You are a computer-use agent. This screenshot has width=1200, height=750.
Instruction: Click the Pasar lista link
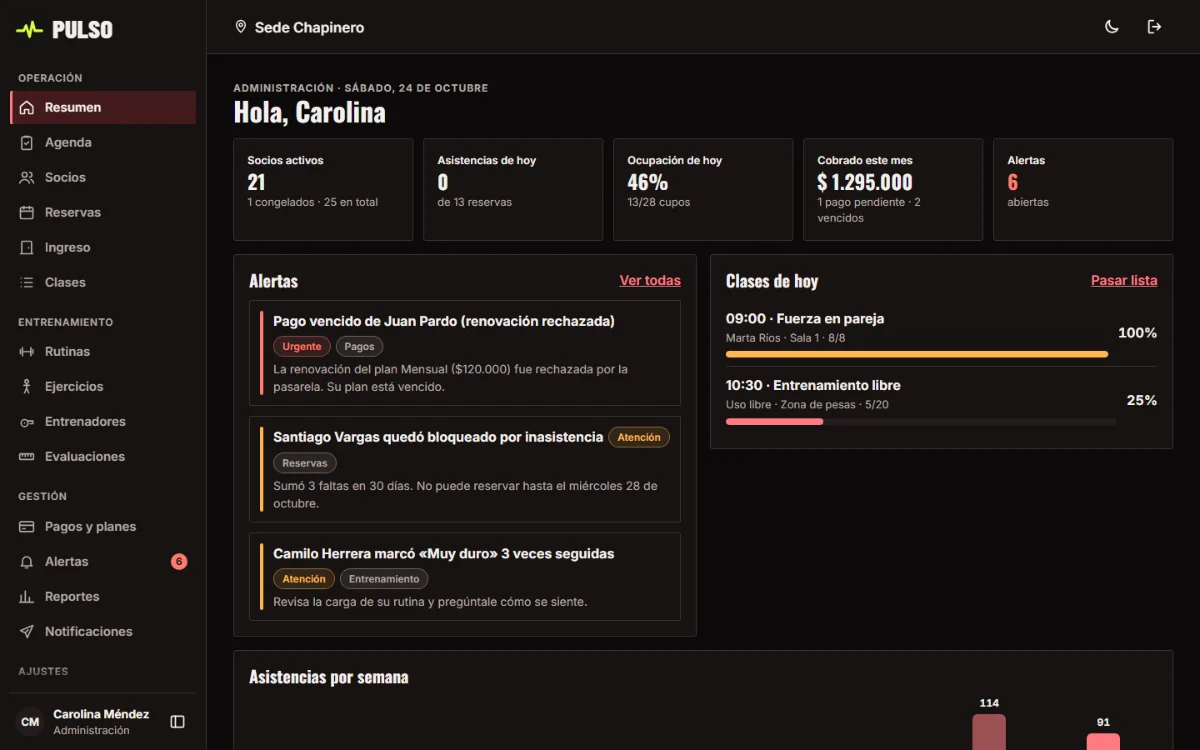(1124, 281)
